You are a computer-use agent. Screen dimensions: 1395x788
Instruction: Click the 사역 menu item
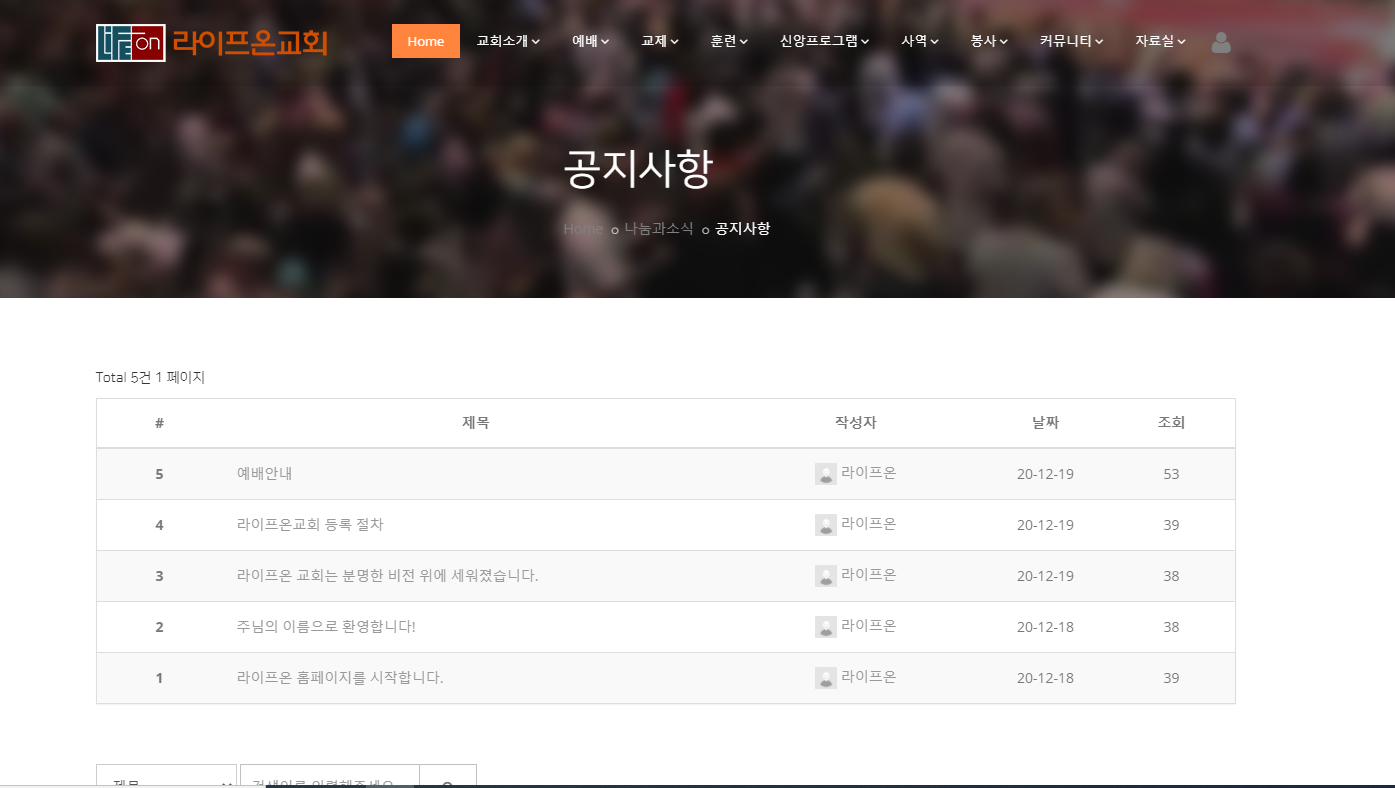coord(917,41)
